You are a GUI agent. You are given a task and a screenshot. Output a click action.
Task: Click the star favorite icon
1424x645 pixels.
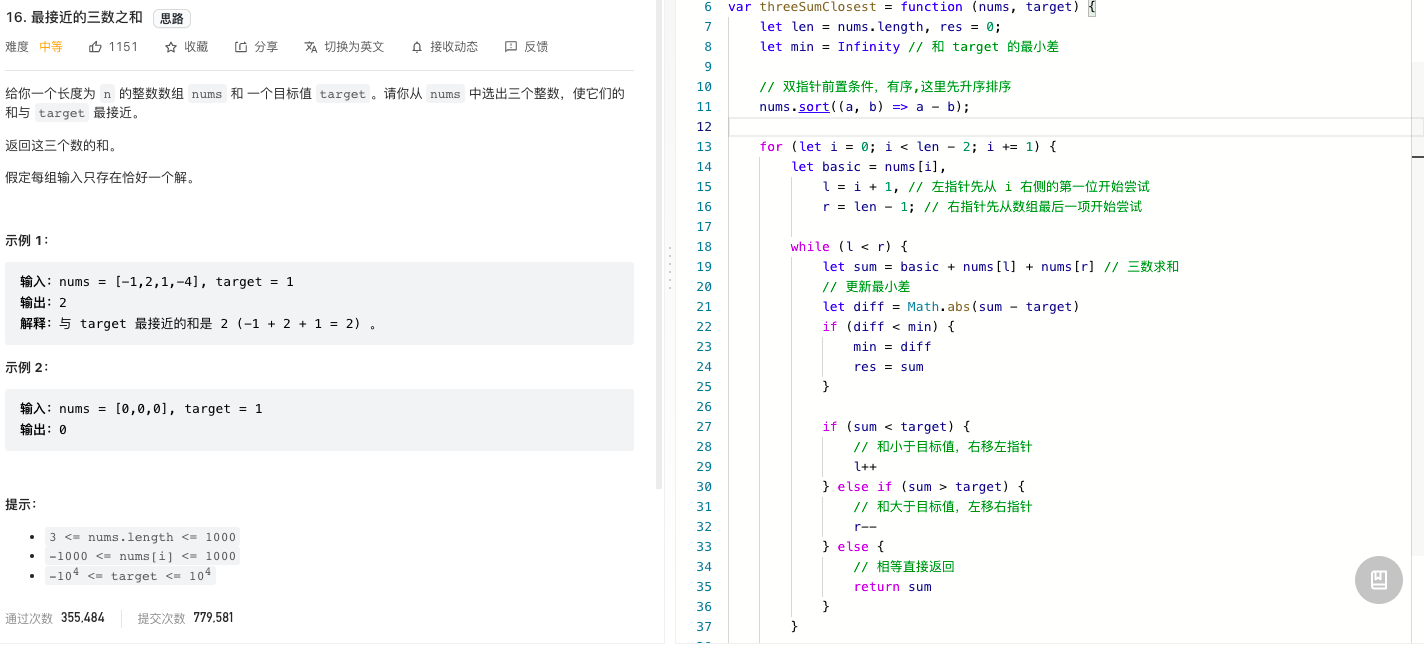171,47
